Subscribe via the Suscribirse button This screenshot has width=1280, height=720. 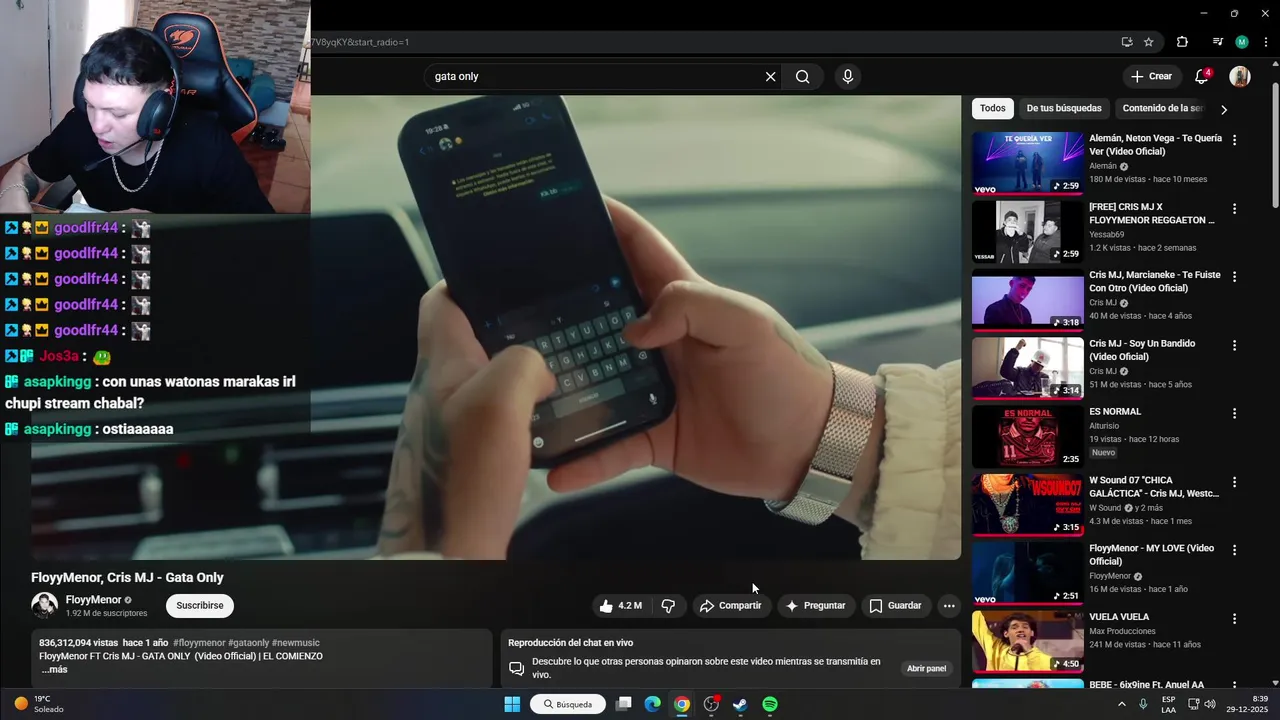click(x=200, y=606)
